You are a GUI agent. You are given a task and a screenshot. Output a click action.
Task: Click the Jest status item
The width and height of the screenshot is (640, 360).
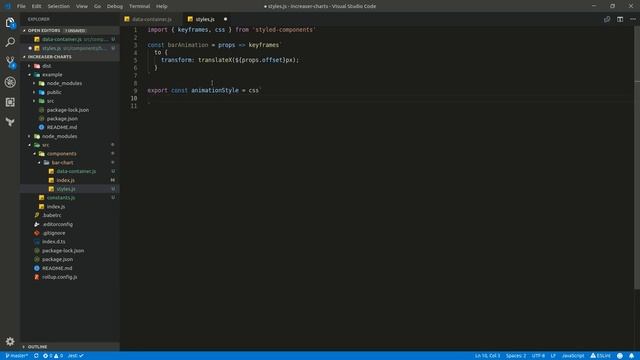pos(76,356)
